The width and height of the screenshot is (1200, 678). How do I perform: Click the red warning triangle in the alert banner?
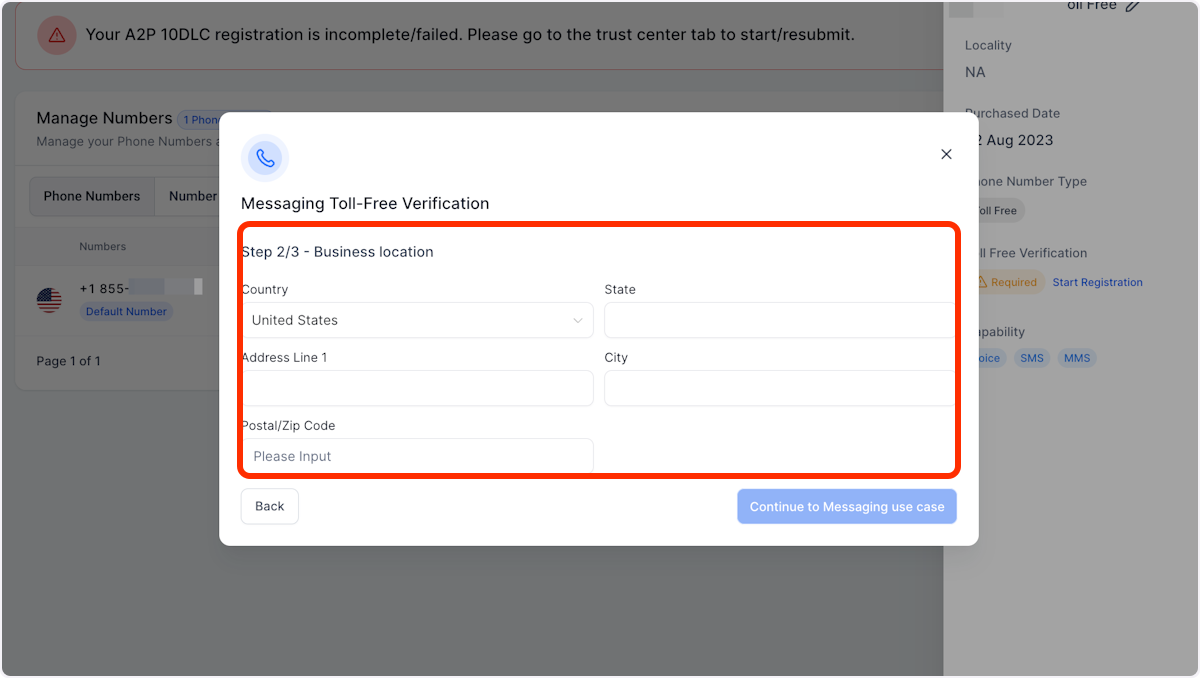(56, 34)
